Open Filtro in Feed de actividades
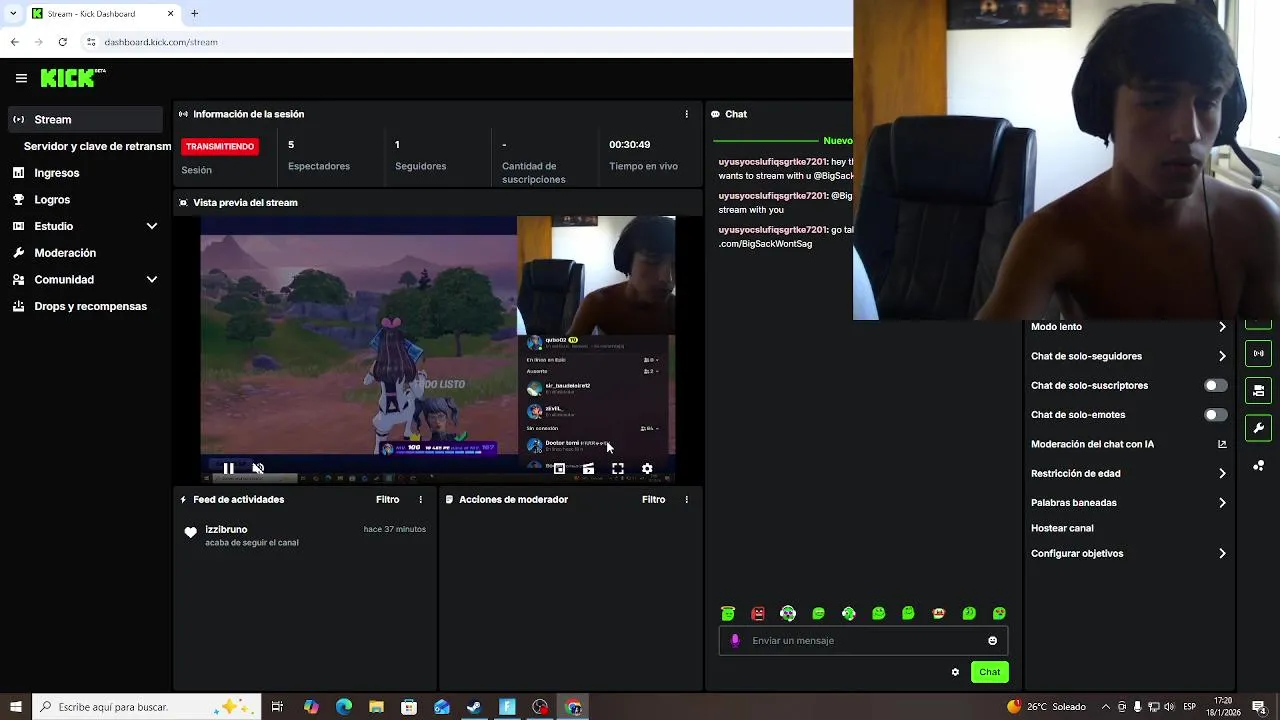Viewport: 1280px width, 720px height. click(x=387, y=499)
